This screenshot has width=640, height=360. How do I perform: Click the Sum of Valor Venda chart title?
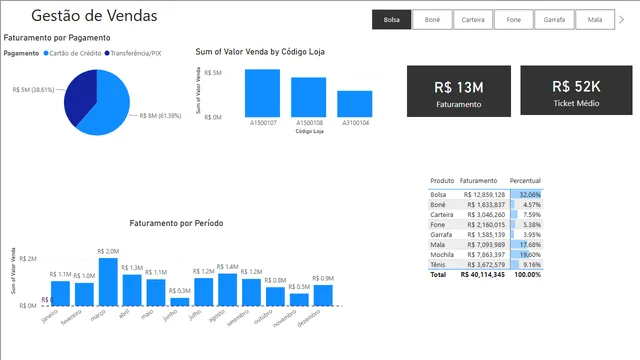[x=260, y=52]
